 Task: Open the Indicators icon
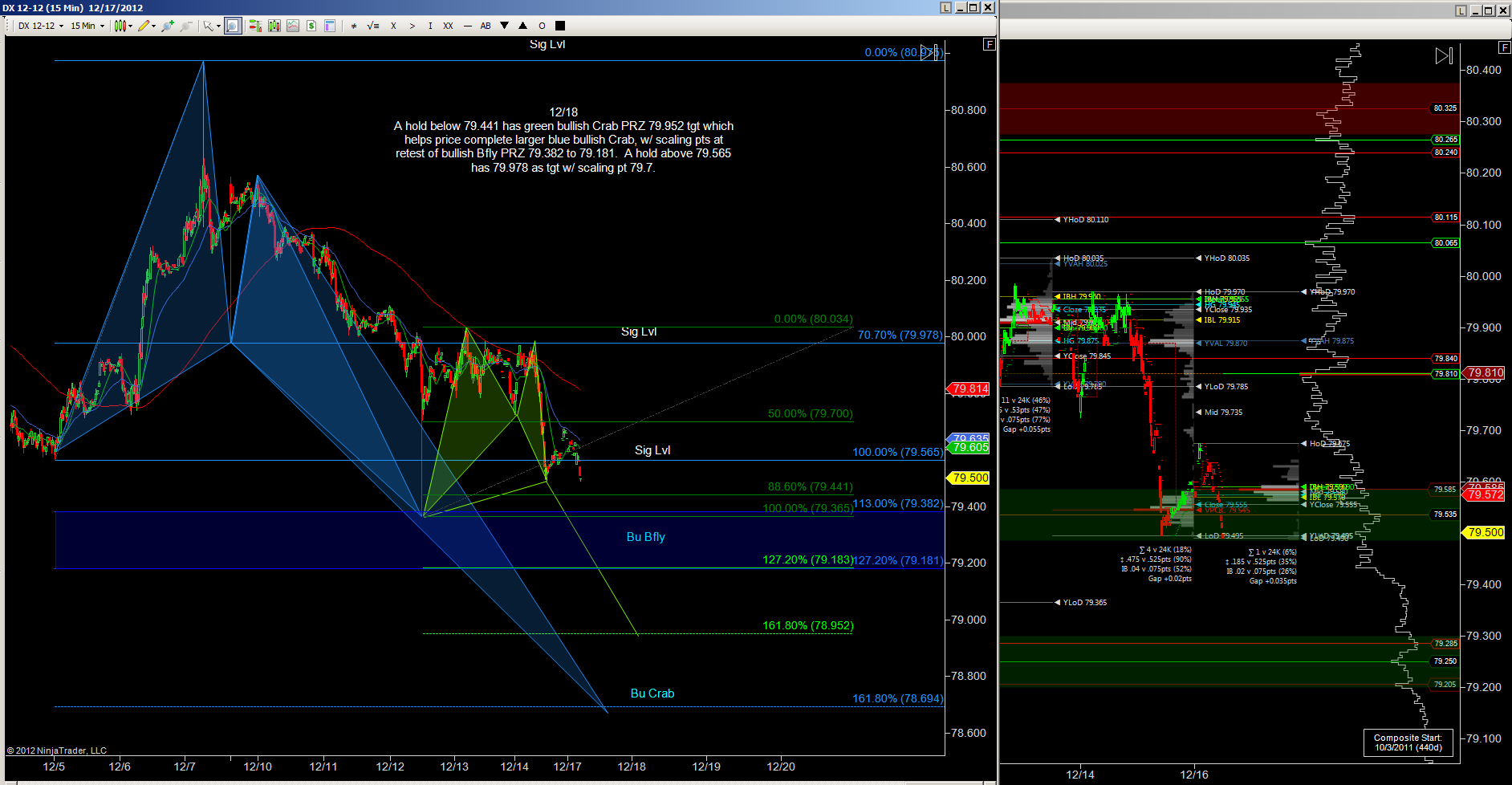click(x=293, y=26)
